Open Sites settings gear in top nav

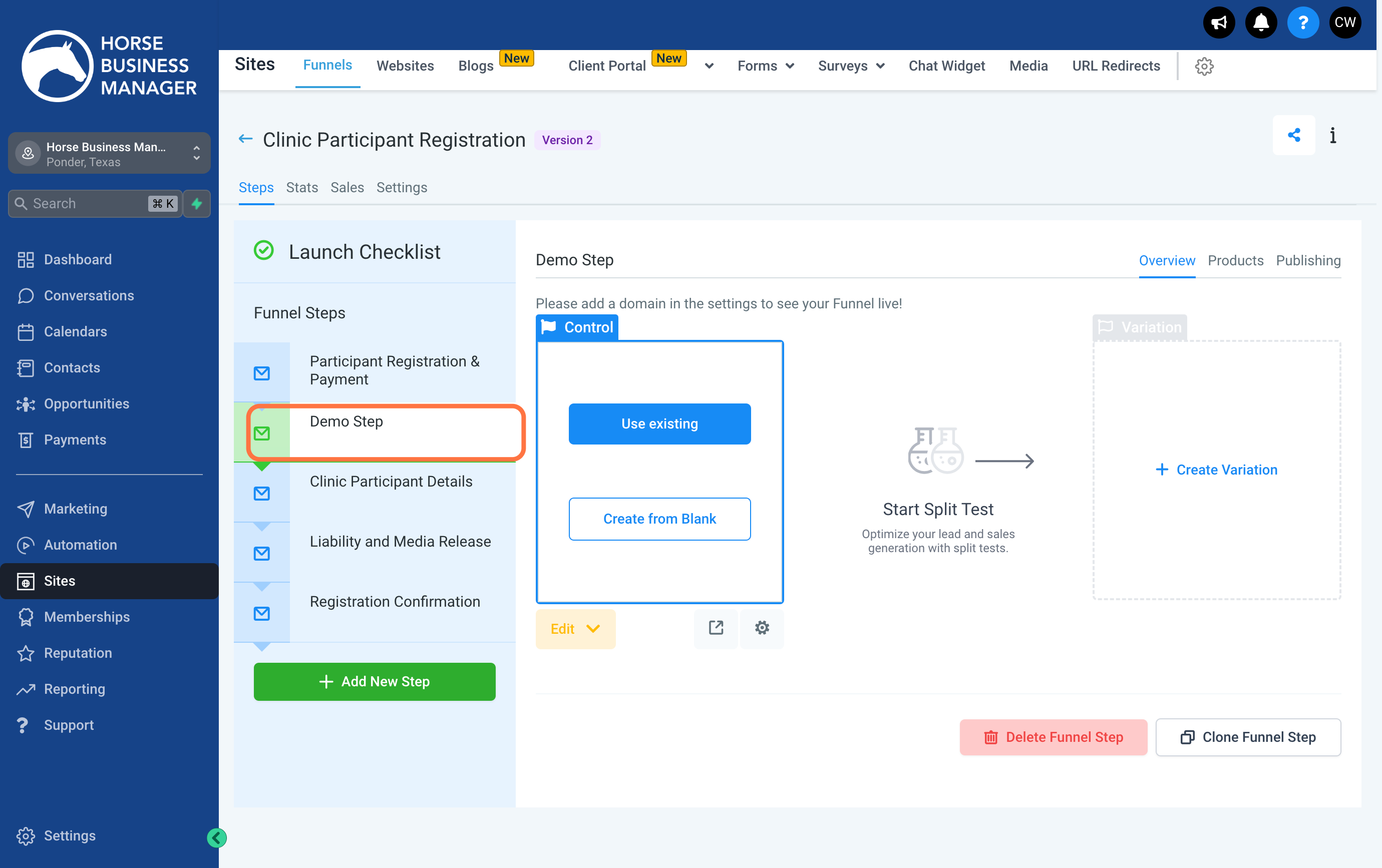(x=1204, y=67)
